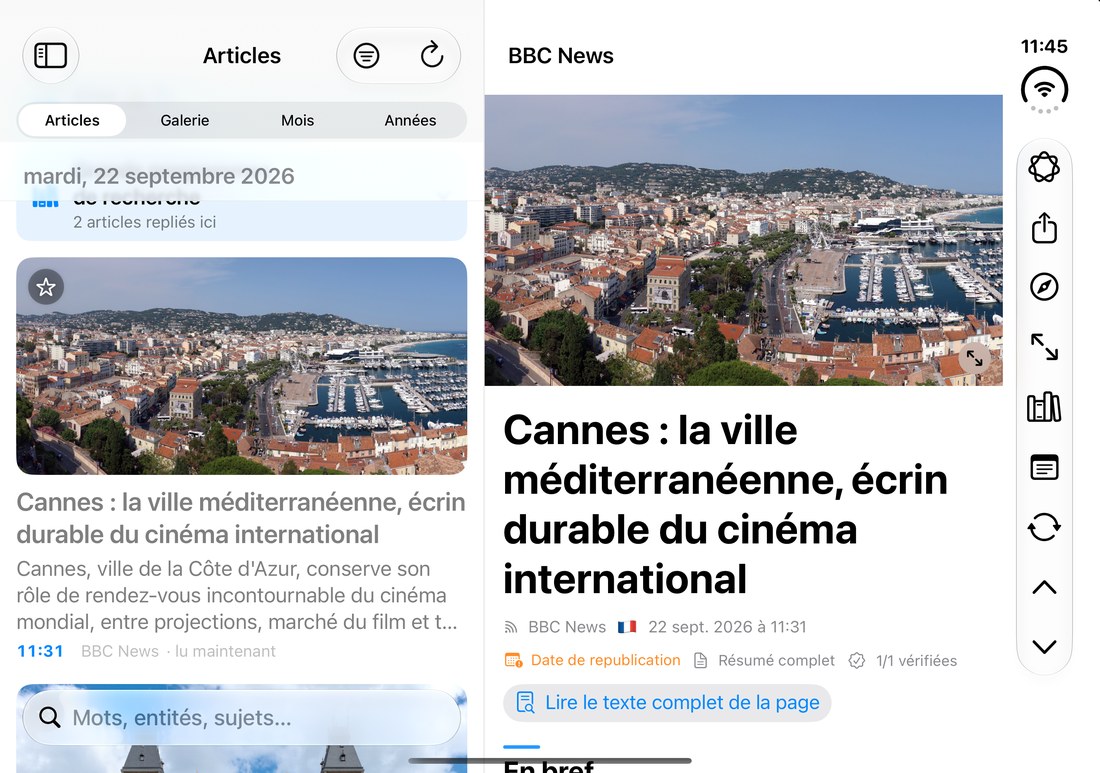
Task: Click the '1/1 vérifiées' badge
Action: pyautogui.click(x=916, y=661)
